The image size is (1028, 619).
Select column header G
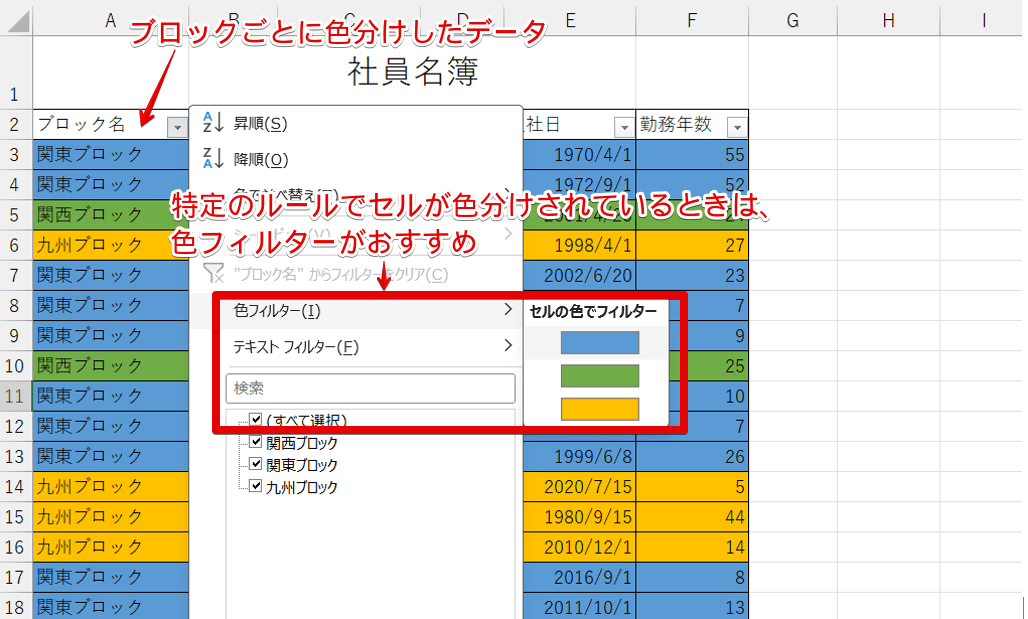tap(792, 18)
